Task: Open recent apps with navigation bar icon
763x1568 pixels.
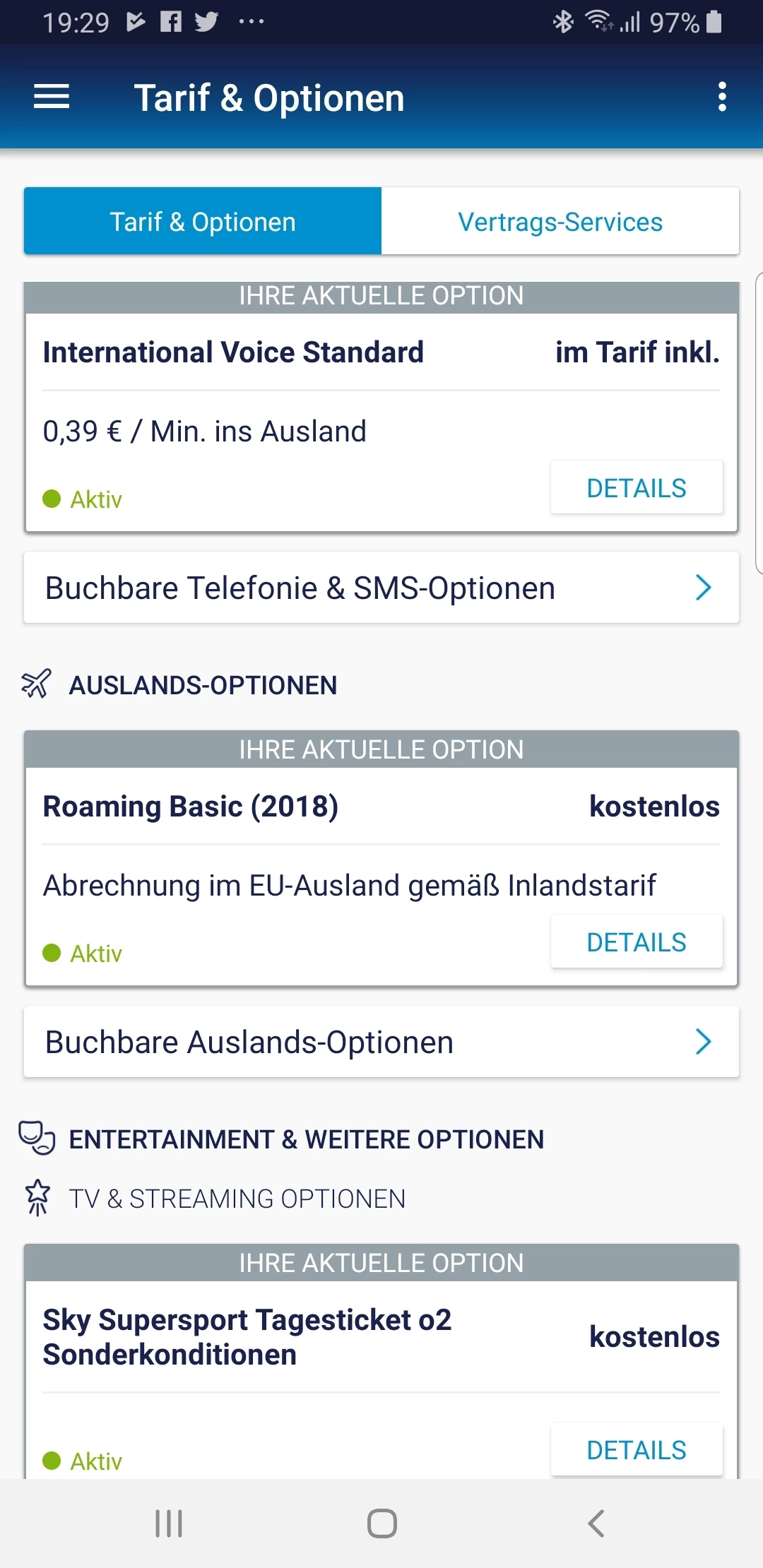Action: (169, 1524)
